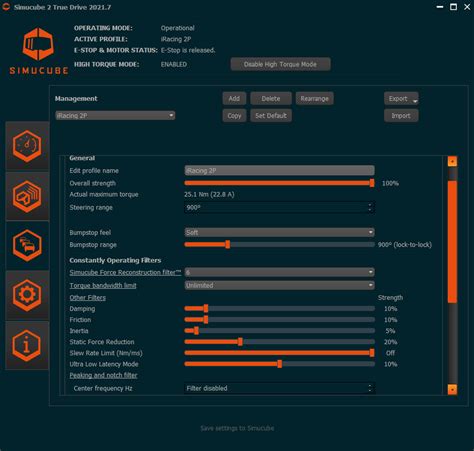The height and width of the screenshot is (451, 474).
Task: Click the title bar app icon
Action: coord(6,7)
